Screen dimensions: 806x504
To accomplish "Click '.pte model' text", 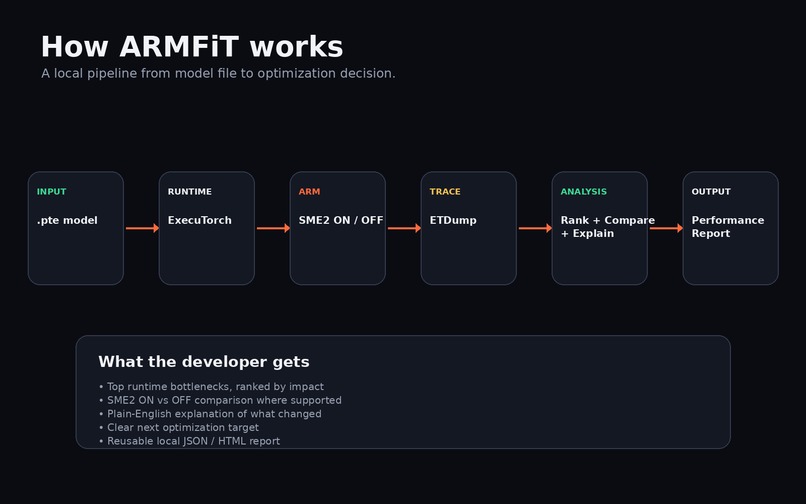I will point(67,220).
